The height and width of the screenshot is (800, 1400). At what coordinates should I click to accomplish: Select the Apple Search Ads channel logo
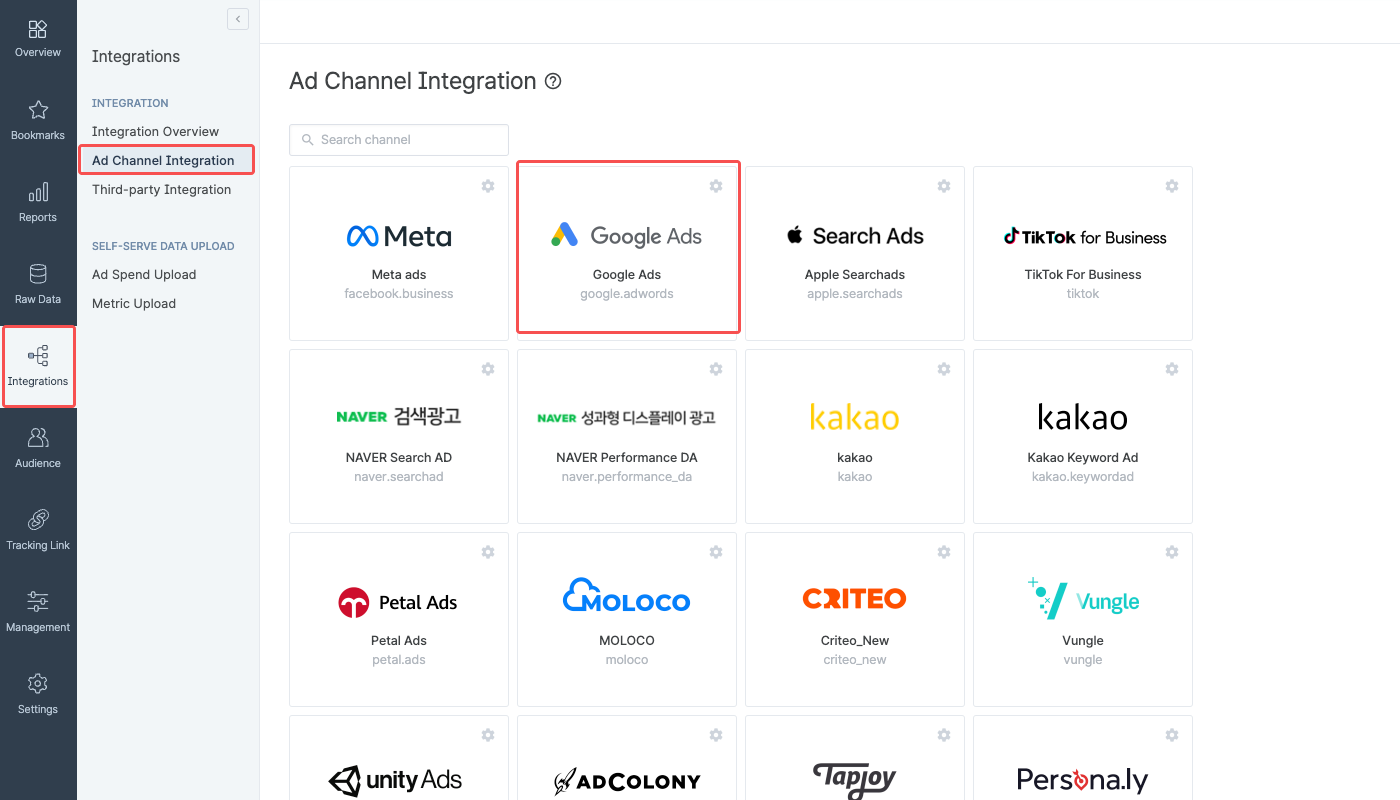click(x=855, y=236)
